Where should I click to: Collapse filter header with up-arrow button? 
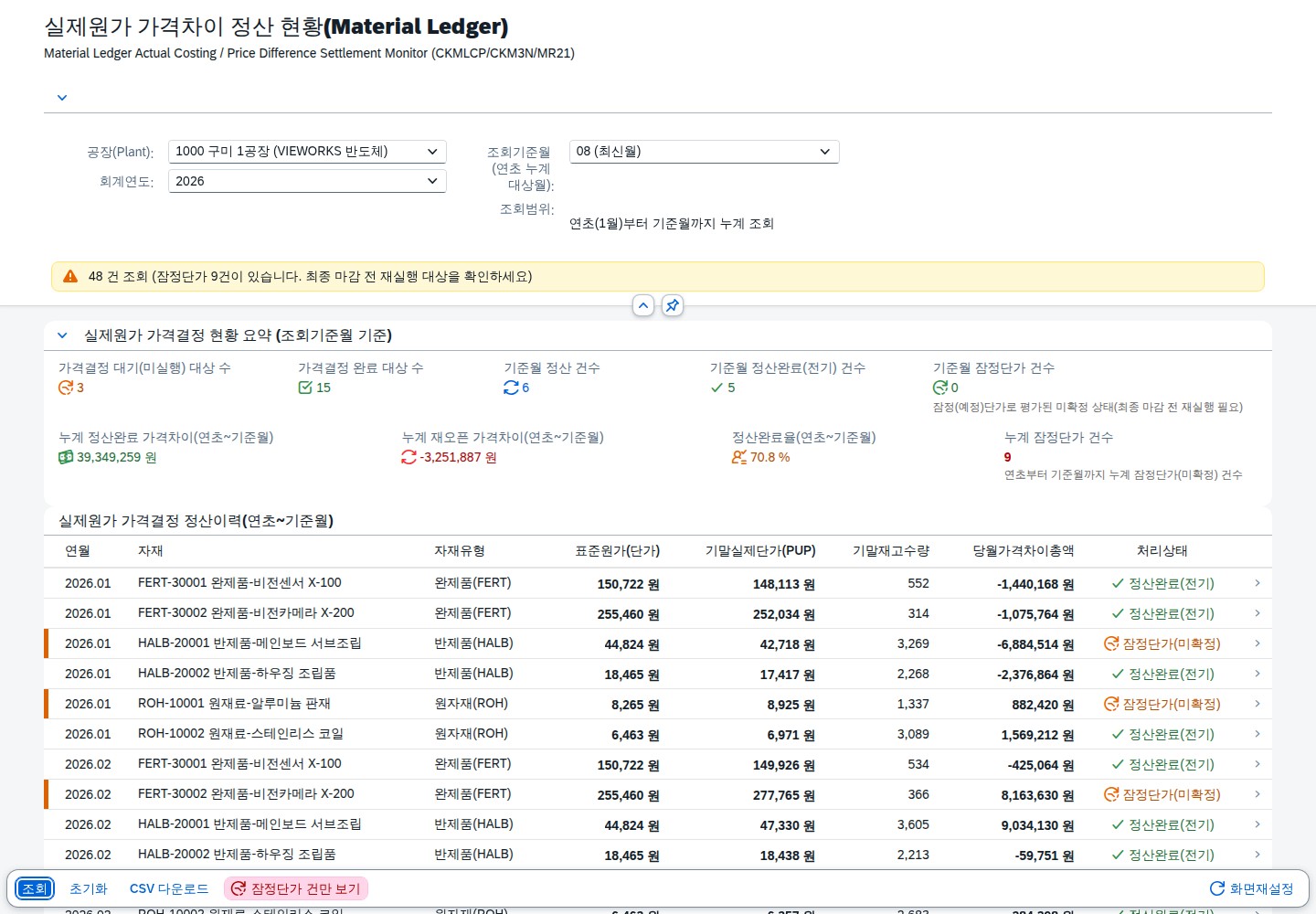643,305
